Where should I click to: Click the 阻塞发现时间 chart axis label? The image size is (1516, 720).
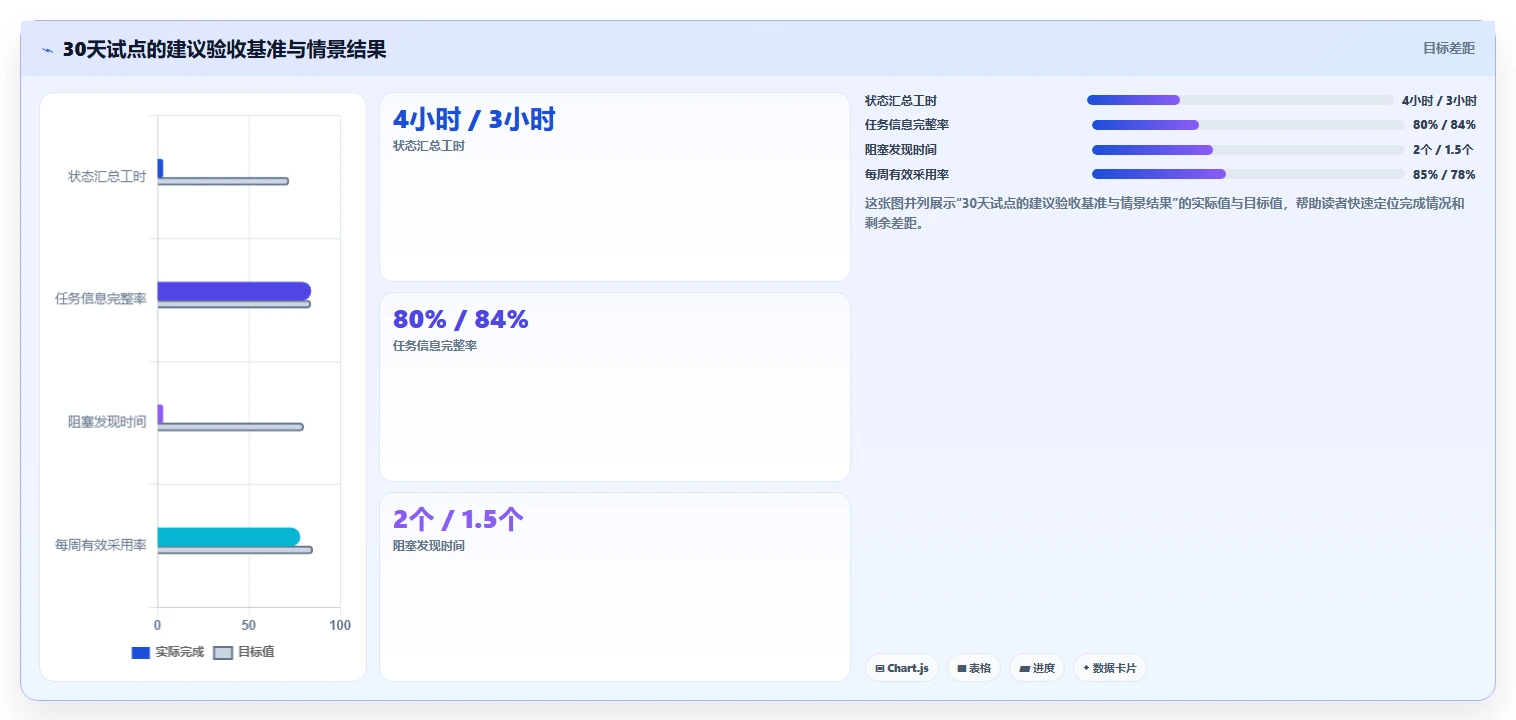(x=107, y=422)
